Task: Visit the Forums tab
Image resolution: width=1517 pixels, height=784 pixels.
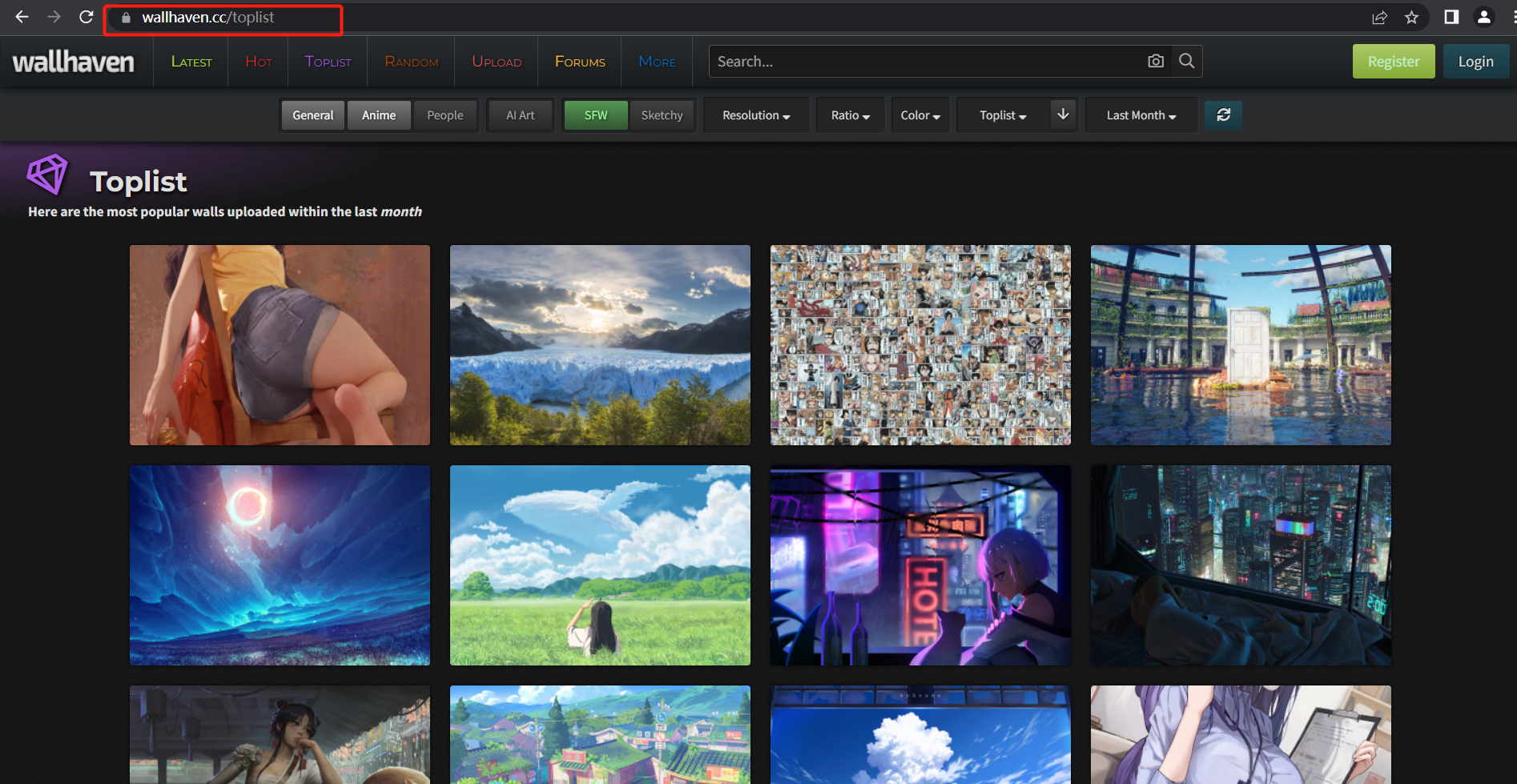Action: [580, 62]
